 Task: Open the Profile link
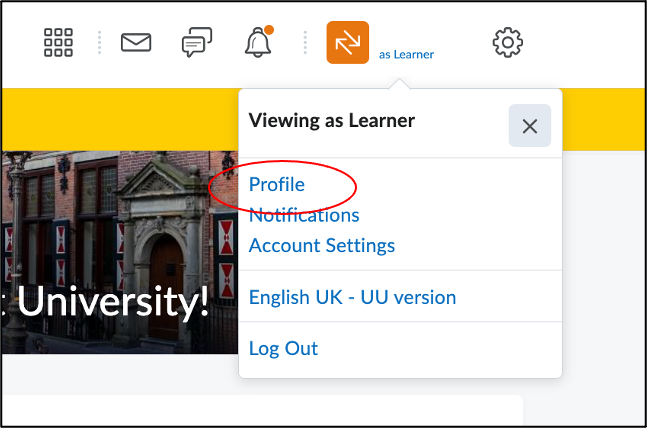pos(276,185)
